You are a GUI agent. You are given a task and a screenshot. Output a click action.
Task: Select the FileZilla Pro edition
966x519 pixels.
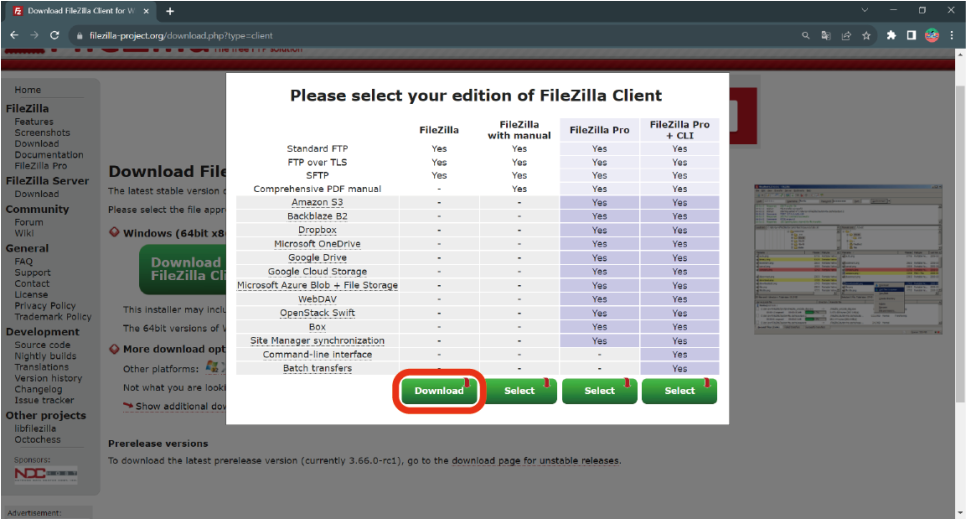tap(599, 391)
